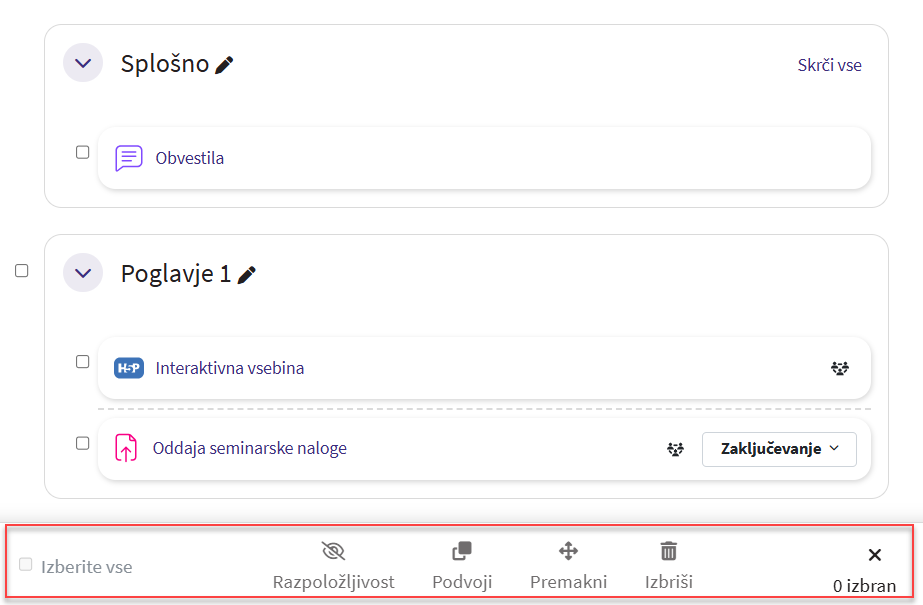Screen dimensions: 923x605
Task: Click Podvoji duplicate icon in bulk toolbar
Action: coord(462,551)
